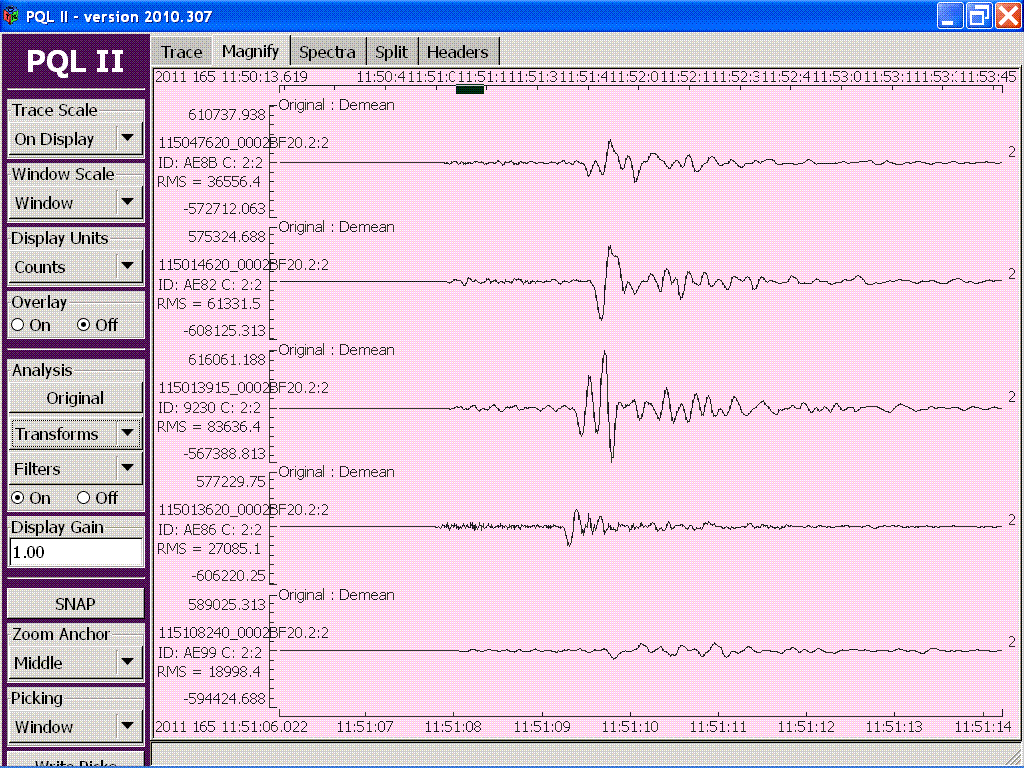
Task: Enable the Filters On radio button
Action: pyautogui.click(x=18, y=498)
